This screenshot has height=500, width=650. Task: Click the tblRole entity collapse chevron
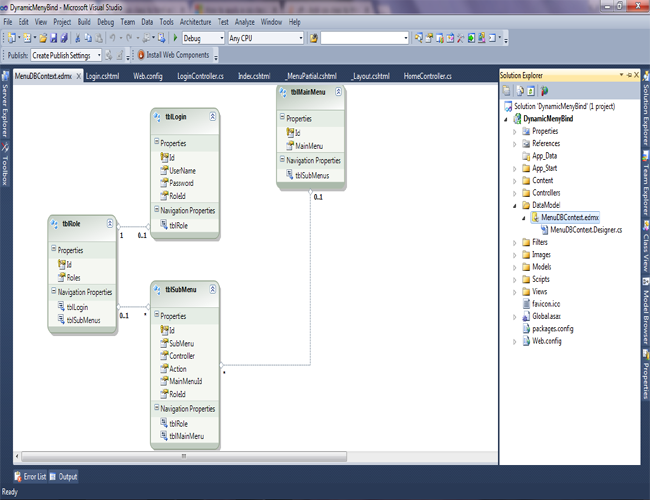(x=109, y=225)
